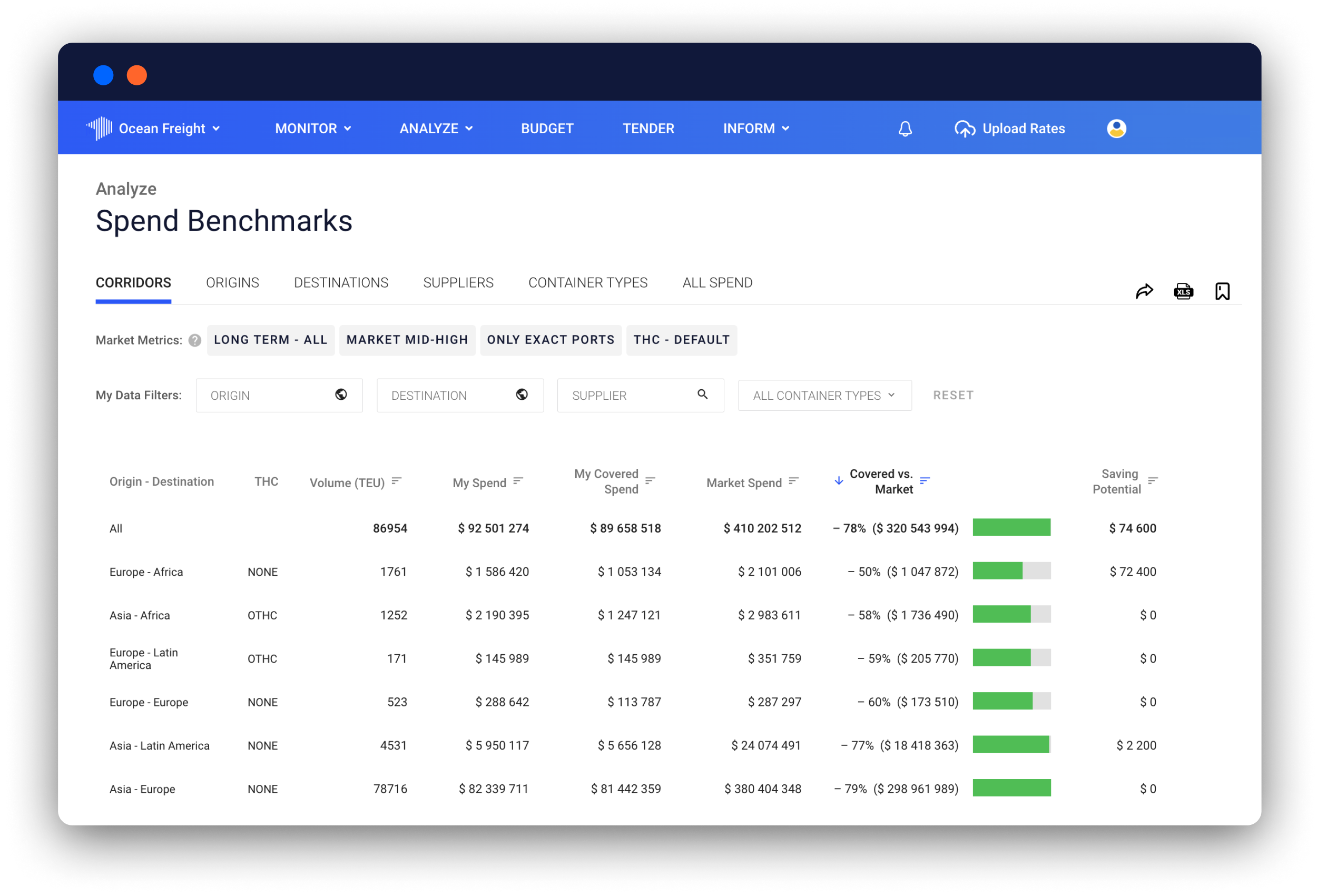Click $ 74 600 saving potential value

[1132, 528]
